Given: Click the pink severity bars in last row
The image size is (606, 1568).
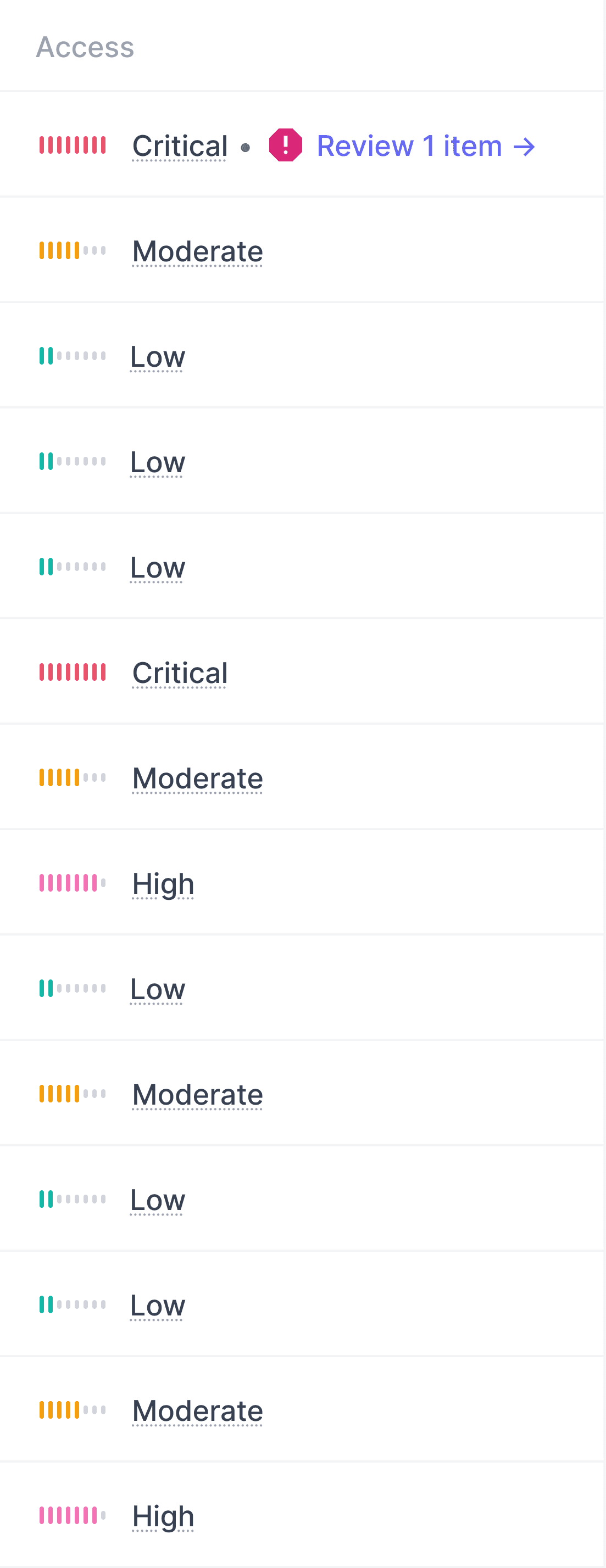Looking at the screenshot, I should pos(73,1516).
